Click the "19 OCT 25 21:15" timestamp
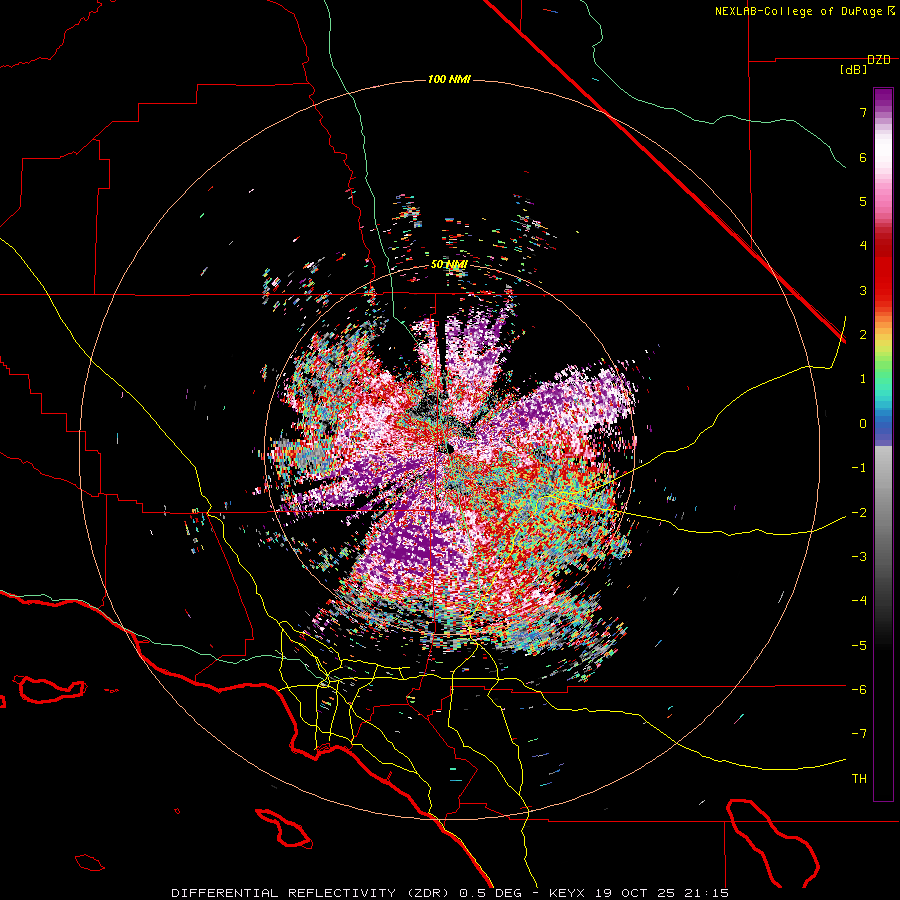 [x=661, y=893]
